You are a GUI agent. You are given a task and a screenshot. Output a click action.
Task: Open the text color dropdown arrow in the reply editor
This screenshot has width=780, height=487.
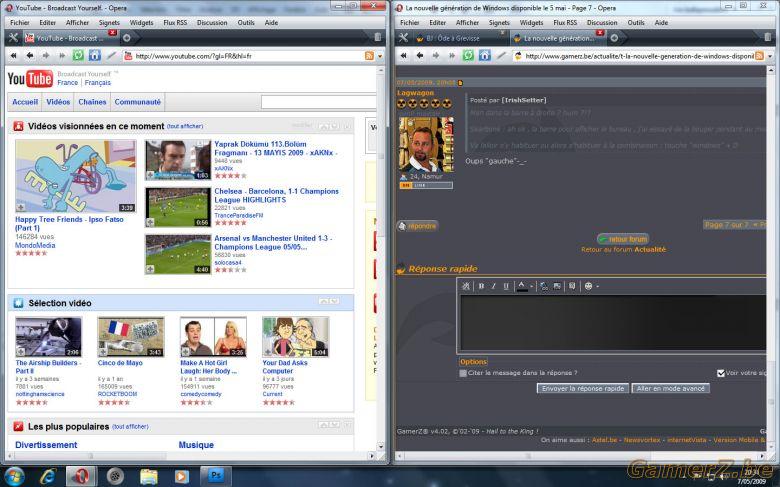point(531,287)
